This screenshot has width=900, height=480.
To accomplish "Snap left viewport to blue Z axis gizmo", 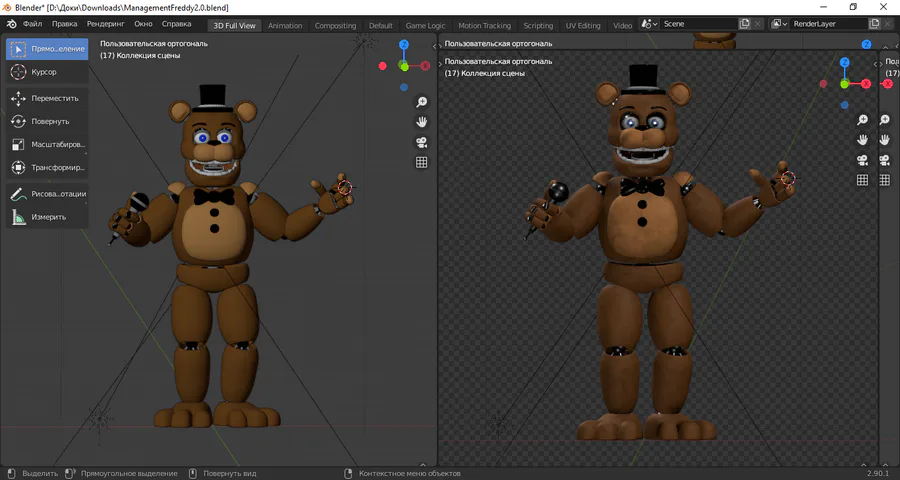I will tap(404, 45).
